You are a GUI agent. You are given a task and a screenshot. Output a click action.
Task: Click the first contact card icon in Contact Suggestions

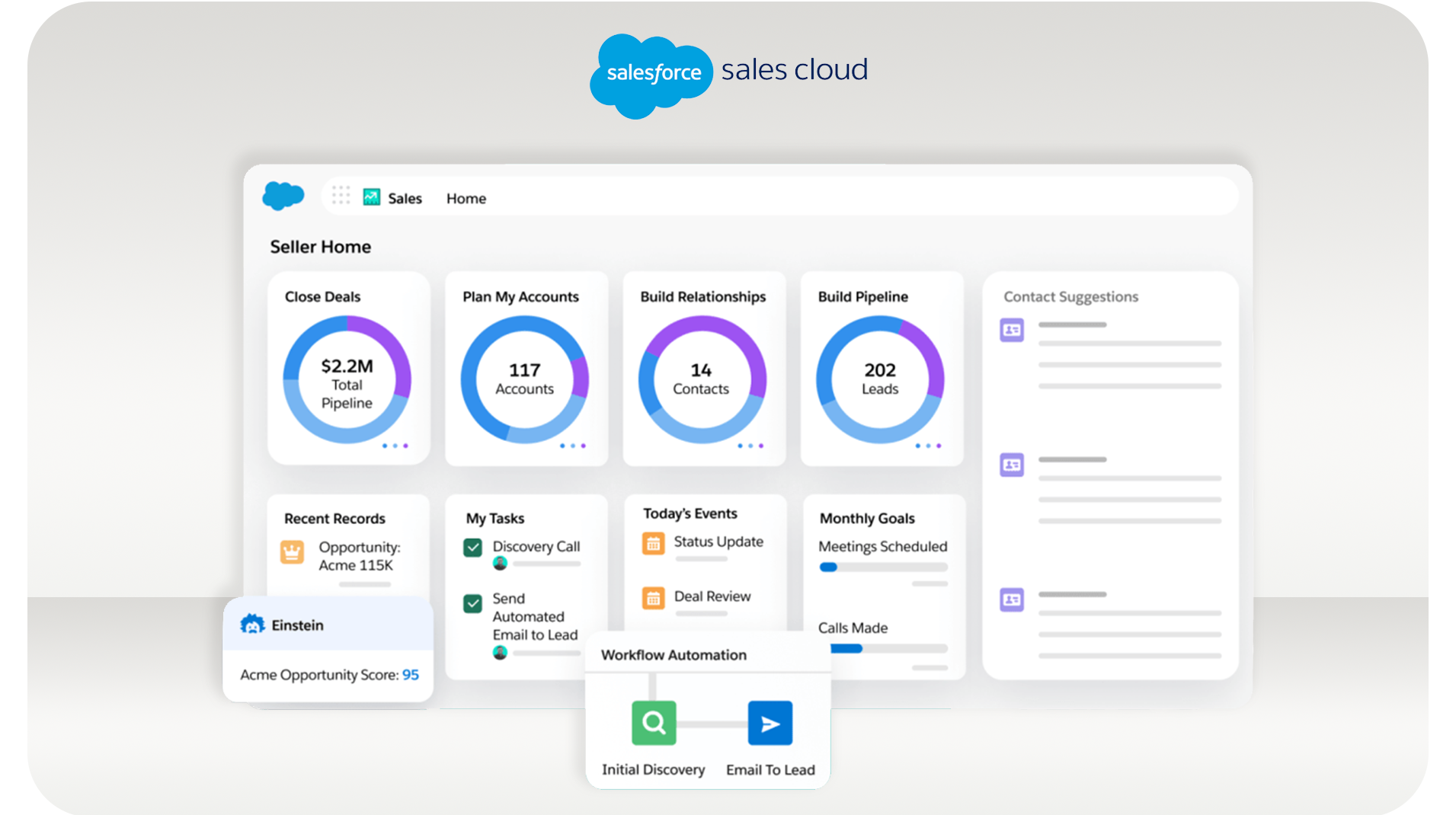pyautogui.click(x=1012, y=330)
